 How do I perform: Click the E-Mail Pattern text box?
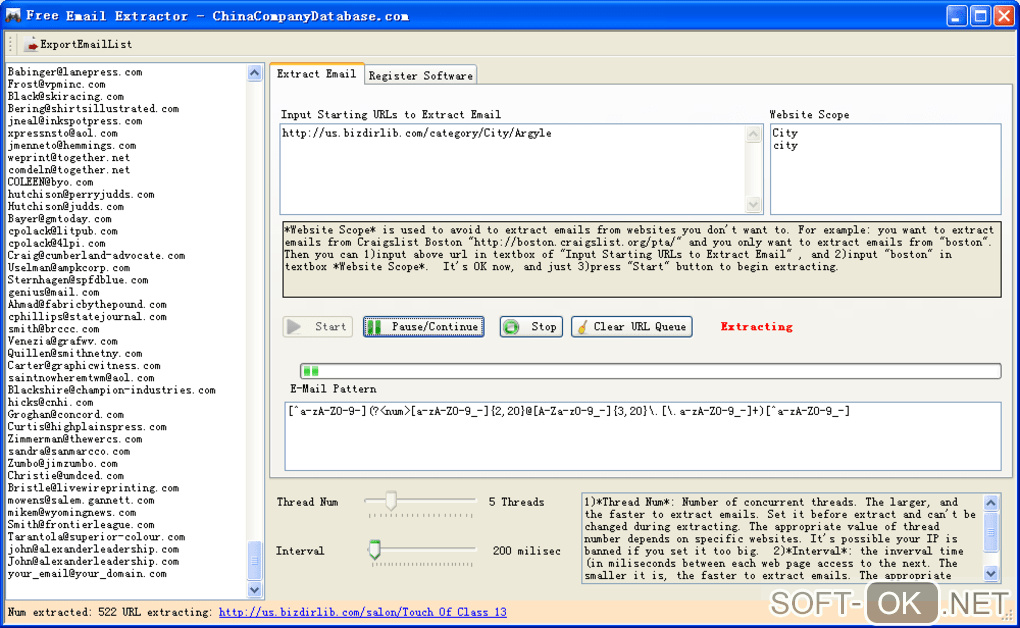click(x=643, y=436)
